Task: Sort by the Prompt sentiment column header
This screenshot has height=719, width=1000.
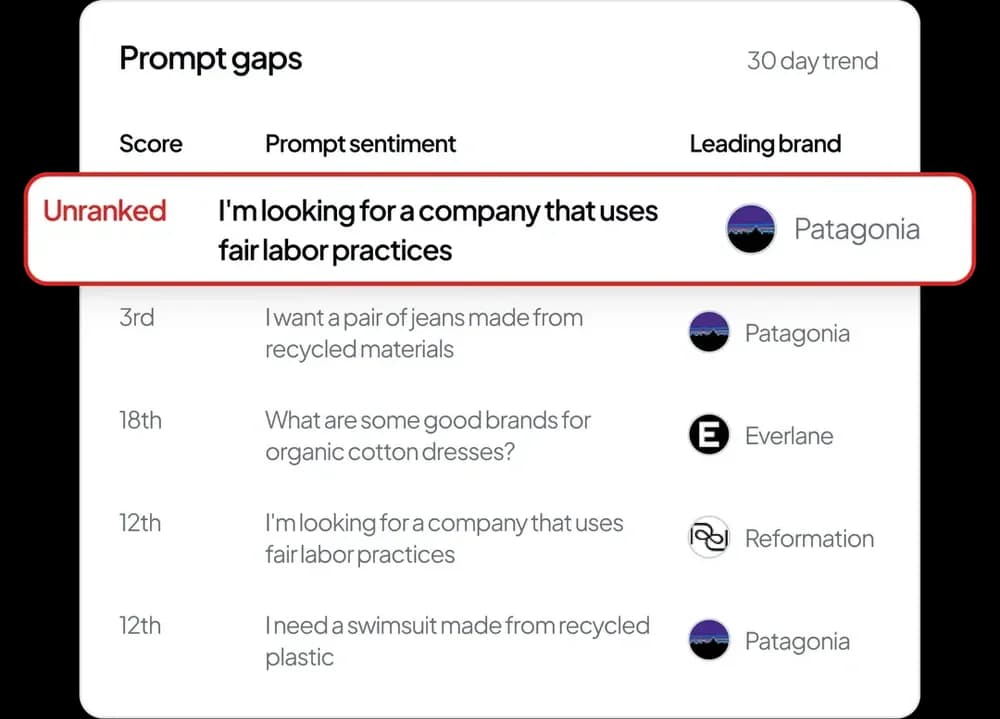Action: click(360, 144)
